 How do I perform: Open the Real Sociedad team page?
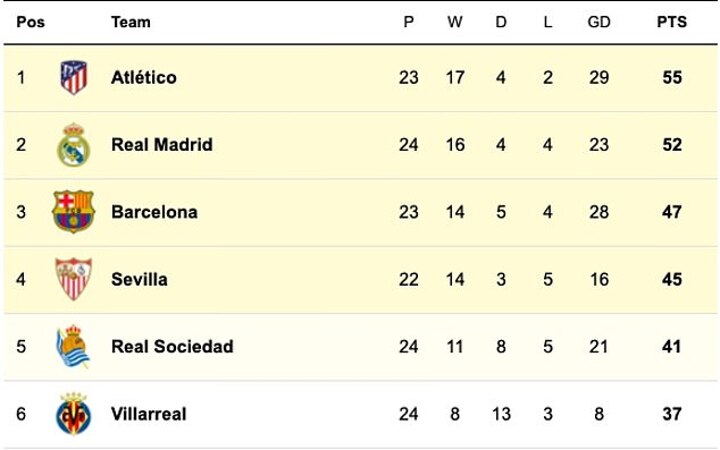click(x=172, y=347)
